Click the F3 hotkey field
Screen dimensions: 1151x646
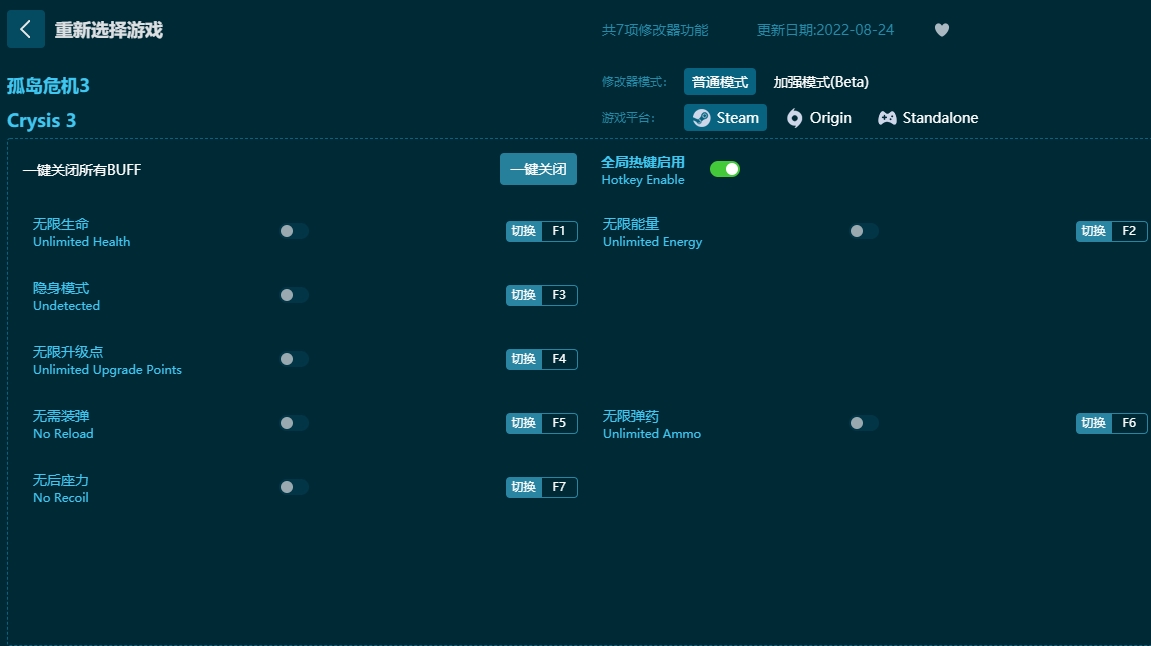(559, 295)
